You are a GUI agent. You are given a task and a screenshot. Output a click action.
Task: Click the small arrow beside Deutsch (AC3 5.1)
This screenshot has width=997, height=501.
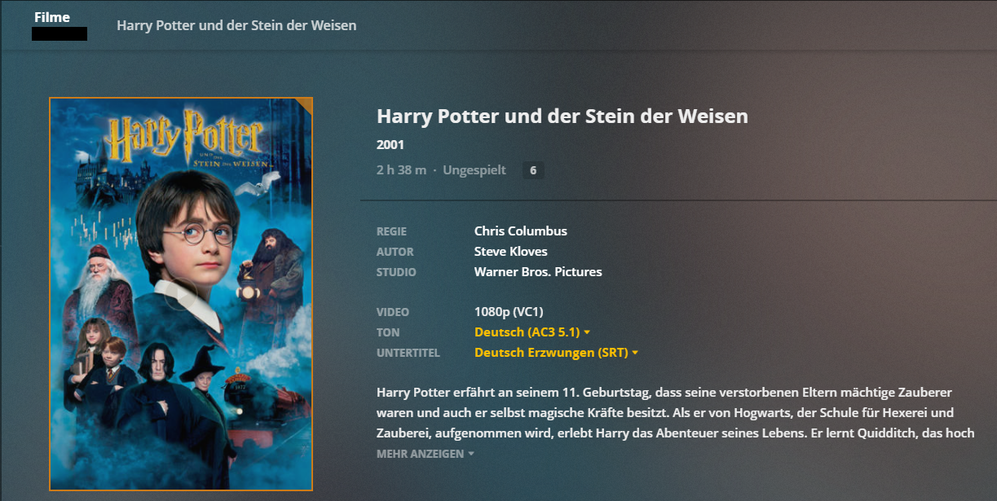pos(587,333)
